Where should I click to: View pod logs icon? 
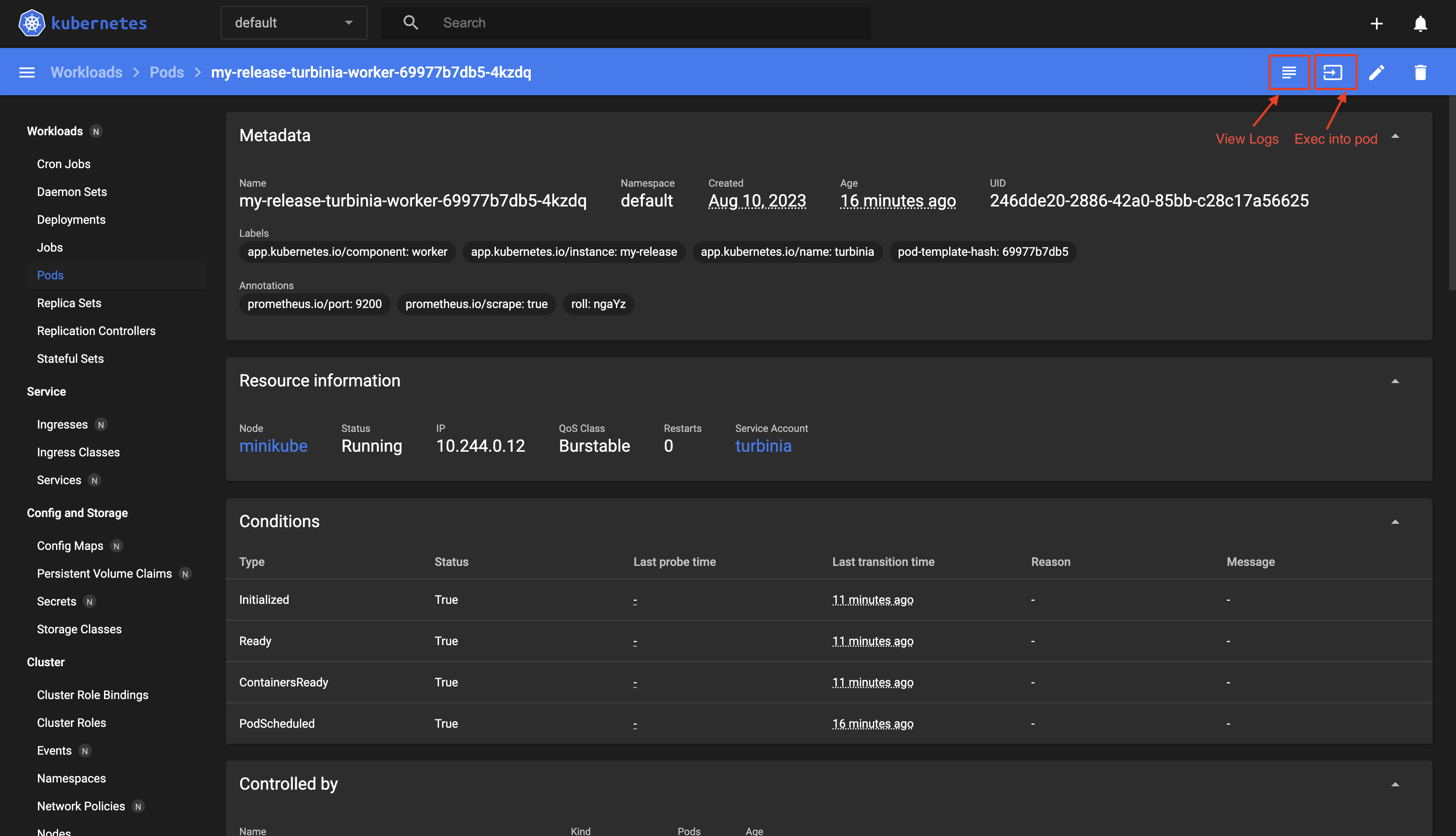tap(1288, 72)
